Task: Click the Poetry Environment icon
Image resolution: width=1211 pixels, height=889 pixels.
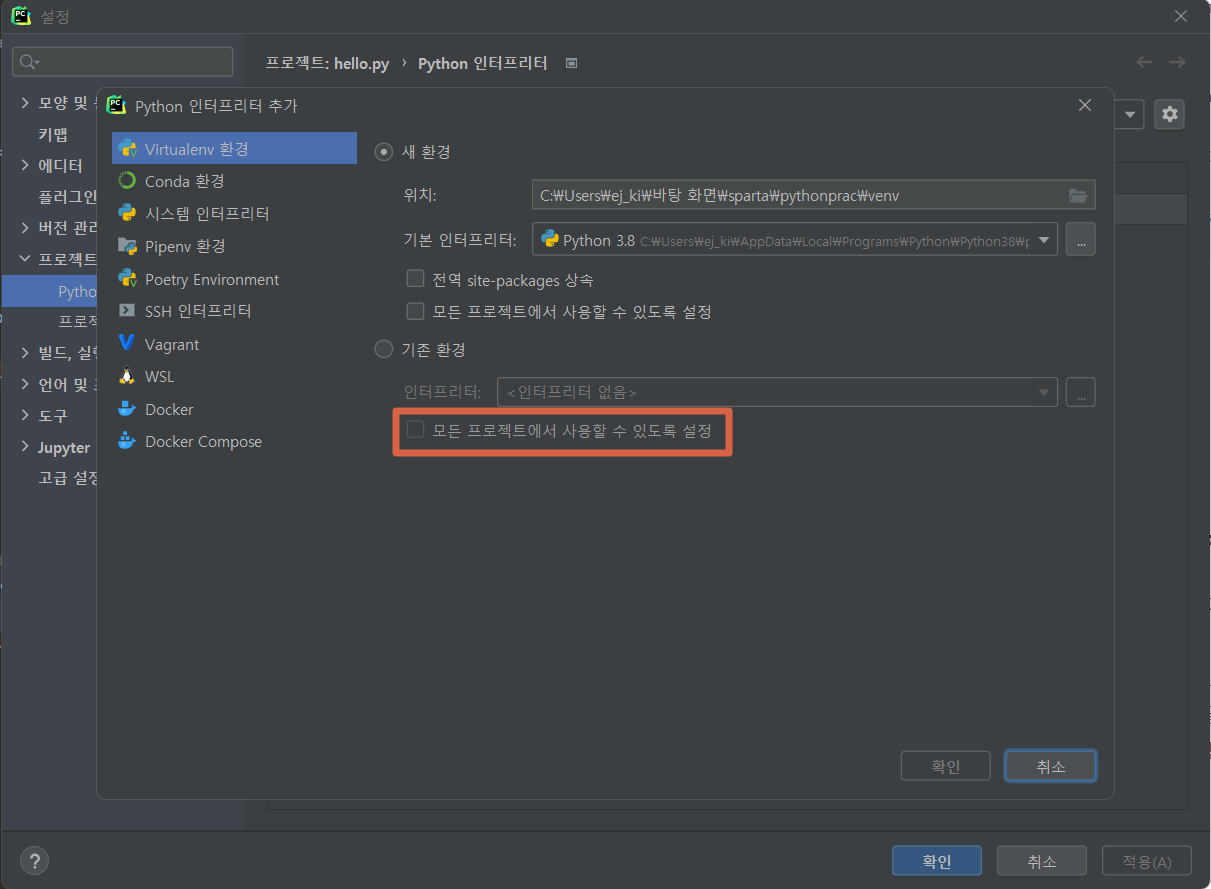Action: click(x=127, y=279)
